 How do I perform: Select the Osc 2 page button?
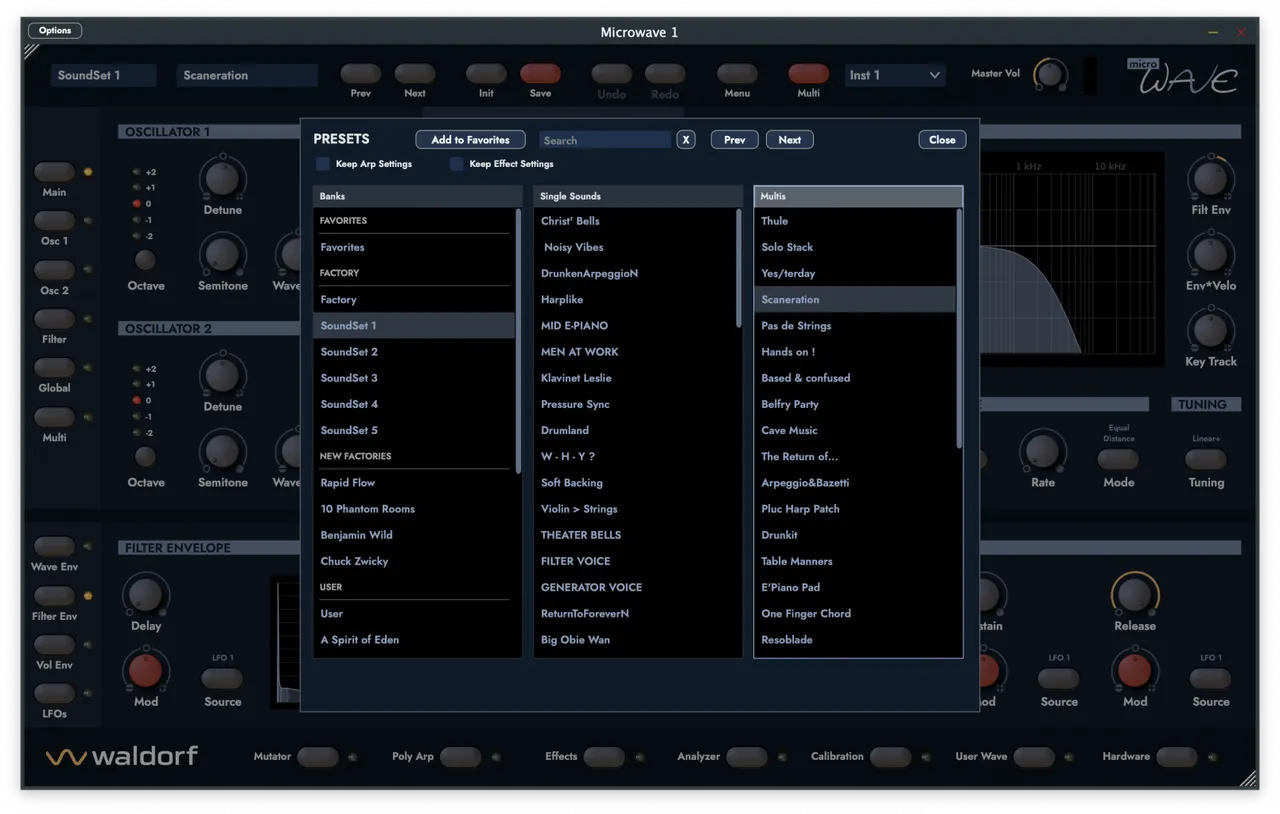tap(54, 270)
